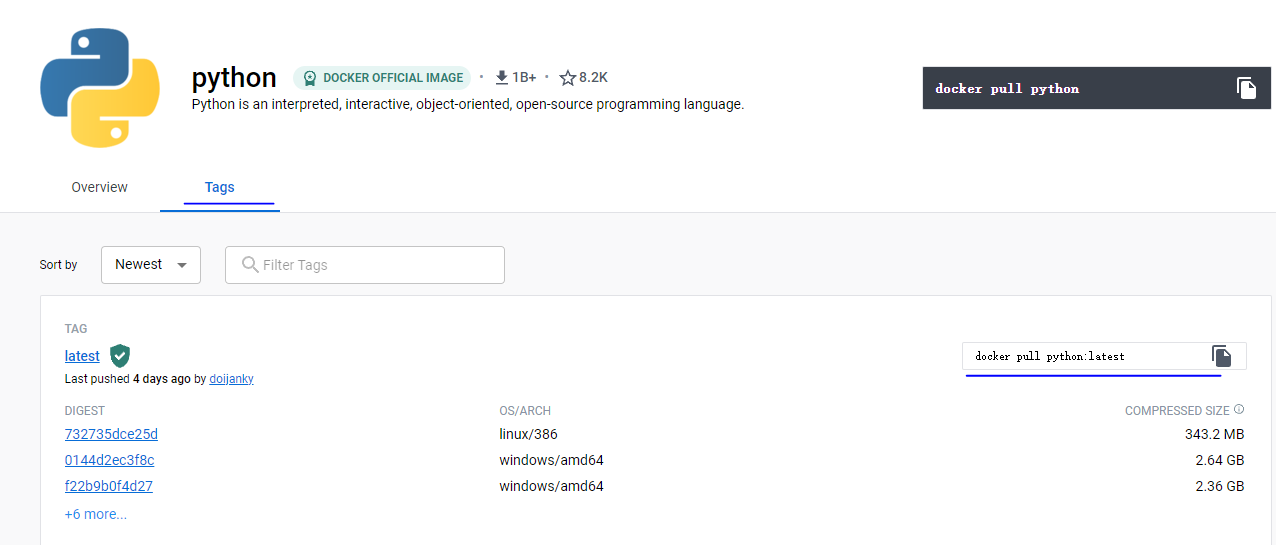Open doijanky user profile link

coord(231,379)
